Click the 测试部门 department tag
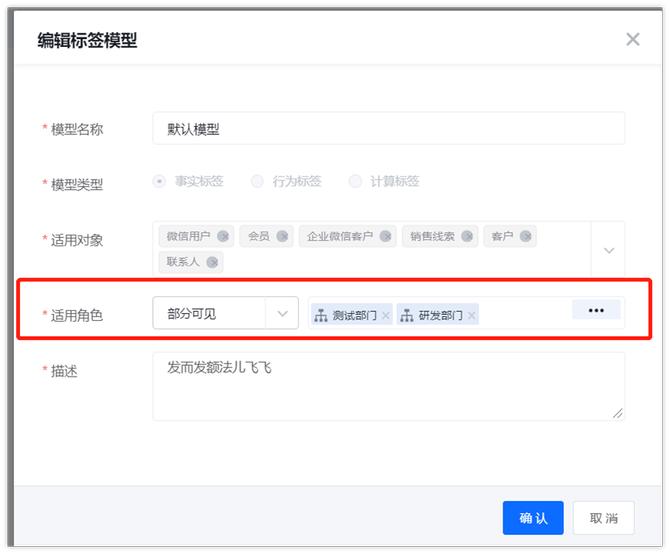670x554 pixels. (347, 315)
